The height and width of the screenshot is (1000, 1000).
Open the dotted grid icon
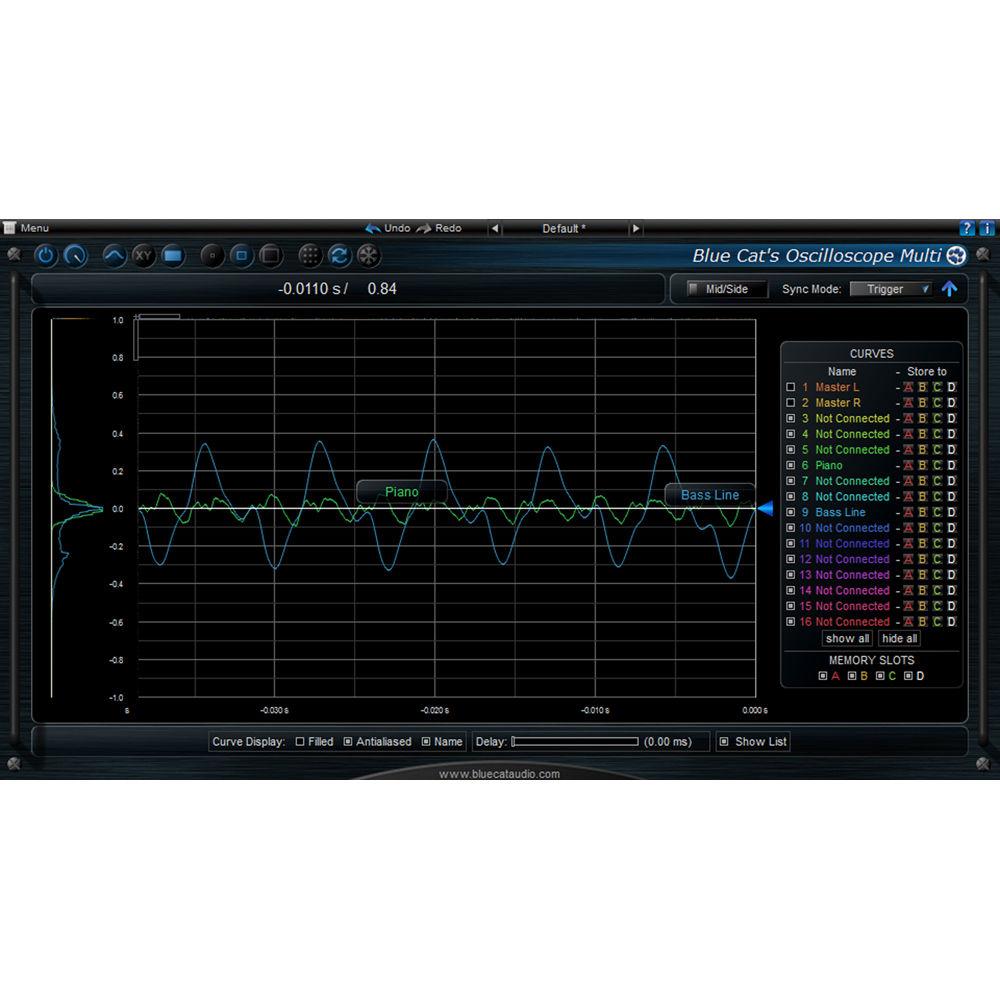click(310, 256)
